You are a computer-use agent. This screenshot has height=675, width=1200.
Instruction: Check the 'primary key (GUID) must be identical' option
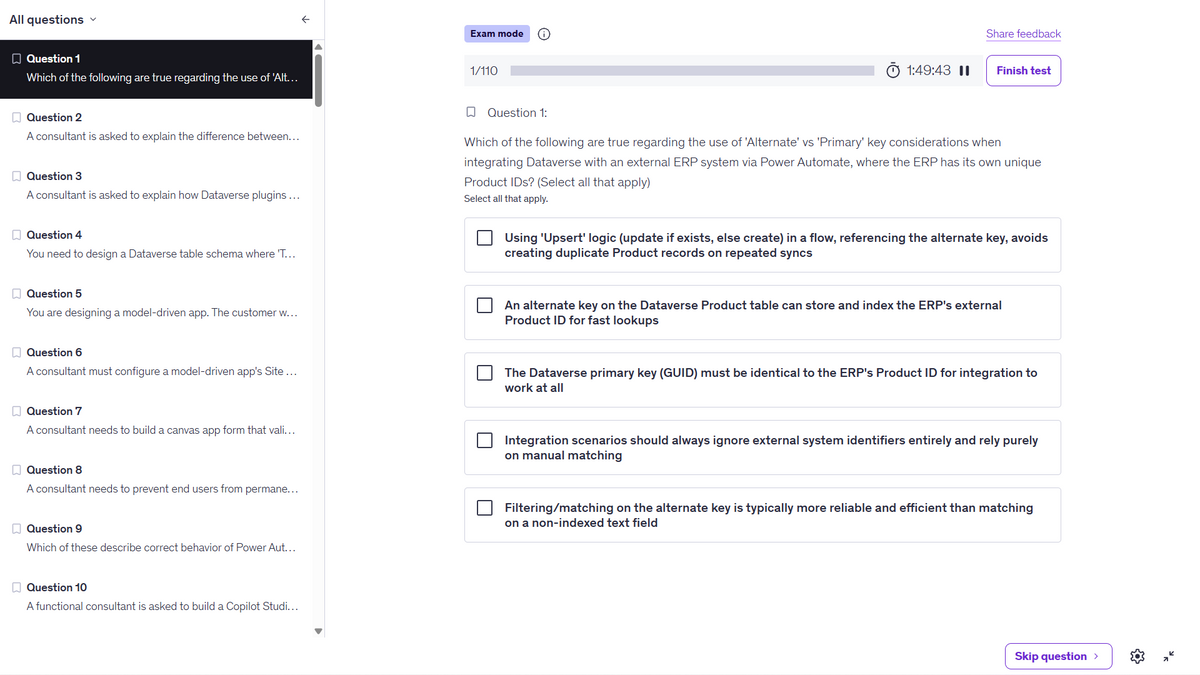[485, 372]
